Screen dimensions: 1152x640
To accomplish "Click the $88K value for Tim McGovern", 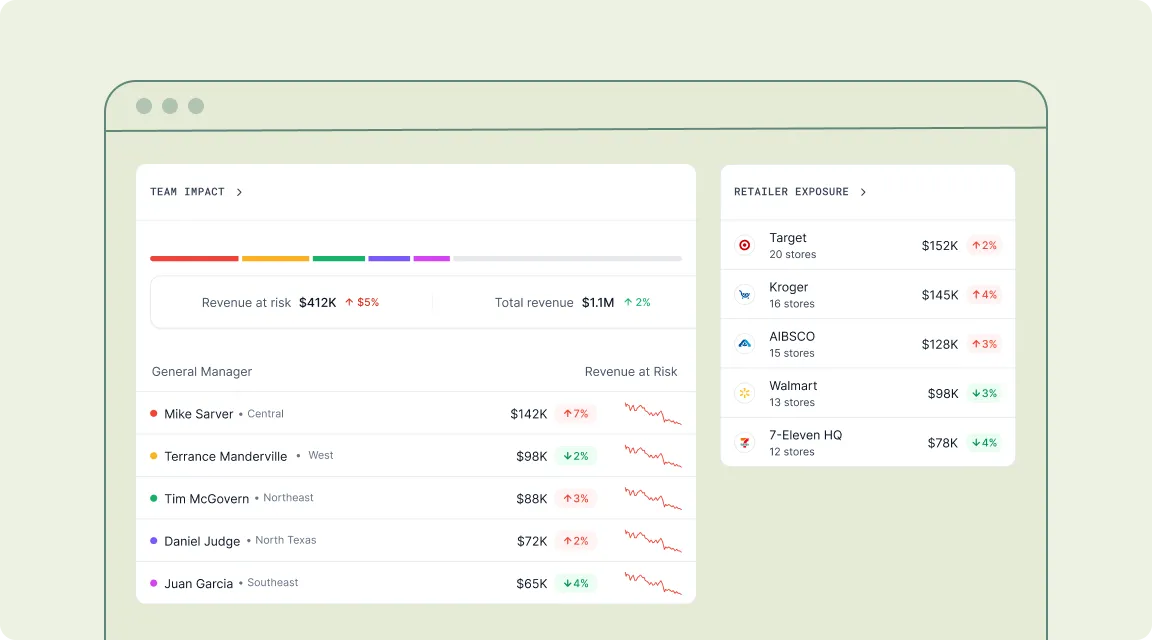I will pyautogui.click(x=532, y=499).
